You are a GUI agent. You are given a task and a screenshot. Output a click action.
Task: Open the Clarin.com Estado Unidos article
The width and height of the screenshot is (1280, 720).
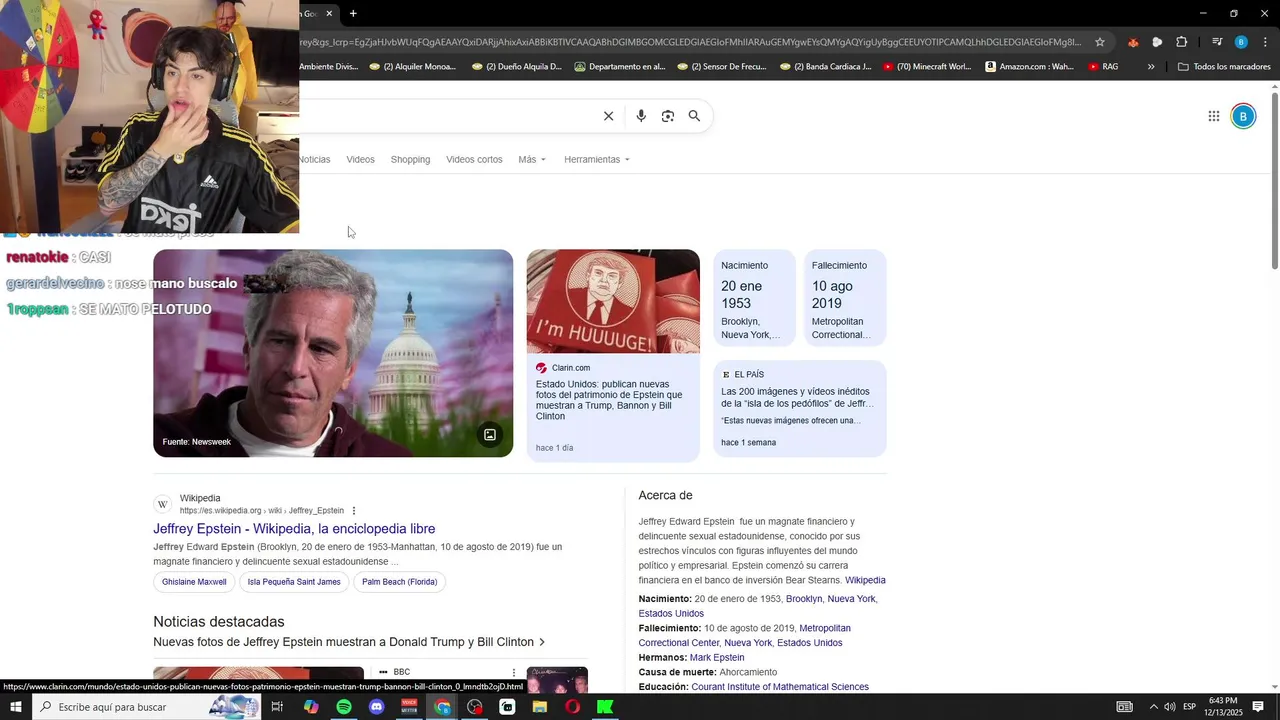[x=609, y=400]
